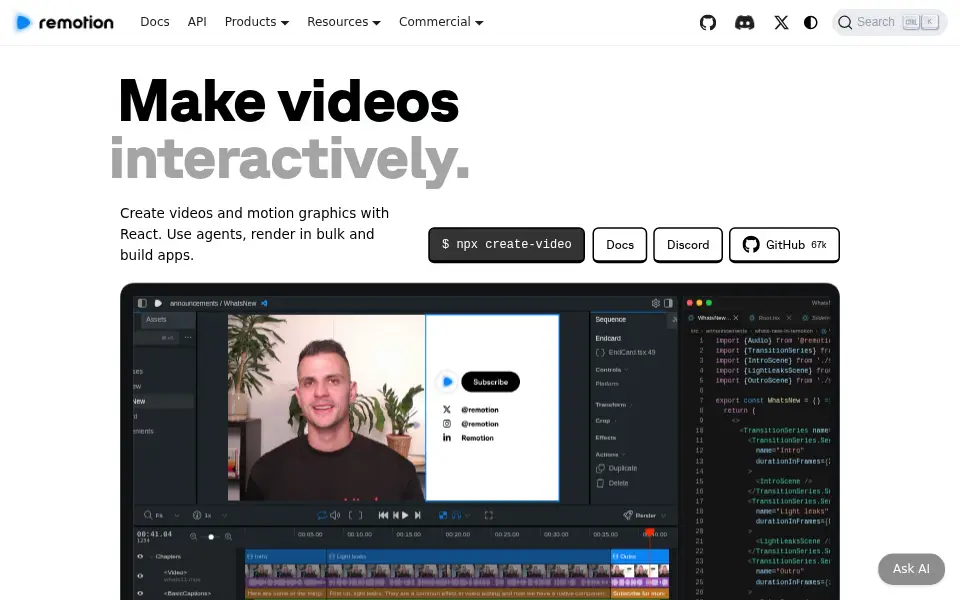
Task: Mute audio with speaker icon
Action: (335, 516)
